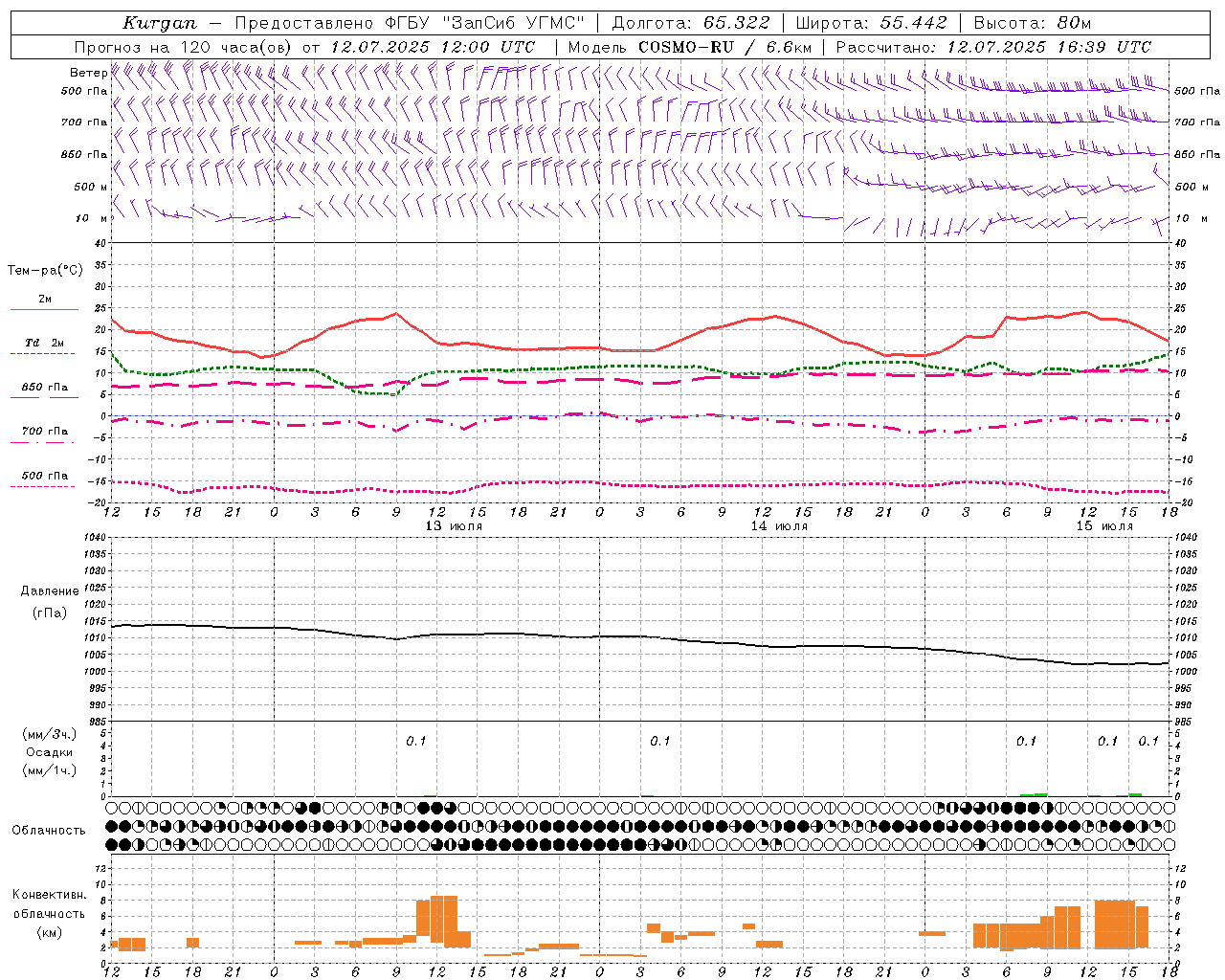Screen dimensions: 1225x980
Task: Click the date label "13 июля"
Action: [x=454, y=526]
